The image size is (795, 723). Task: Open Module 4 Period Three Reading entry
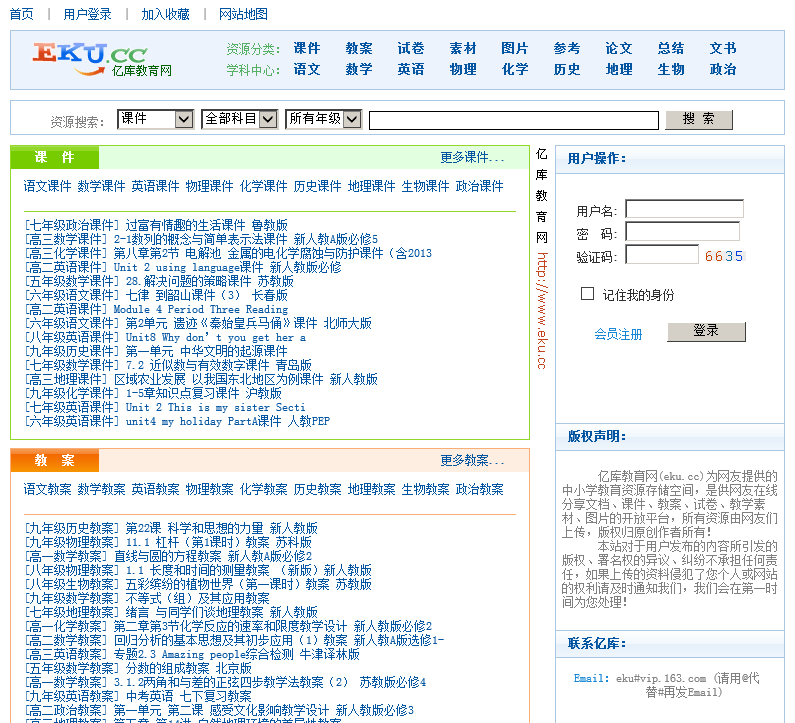point(201,309)
